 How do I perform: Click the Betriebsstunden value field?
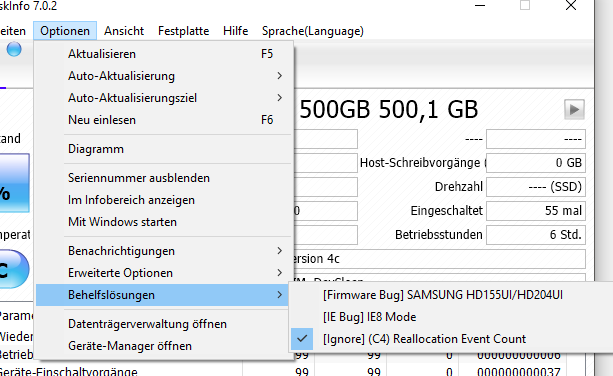coord(536,235)
